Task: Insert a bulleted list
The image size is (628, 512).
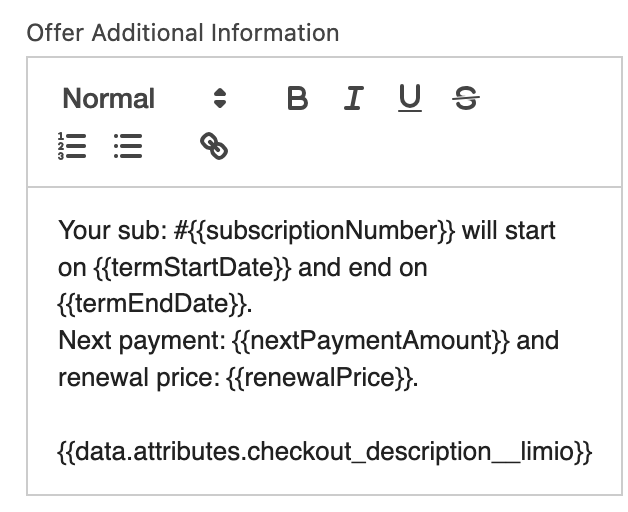Action: pyautogui.click(x=128, y=147)
